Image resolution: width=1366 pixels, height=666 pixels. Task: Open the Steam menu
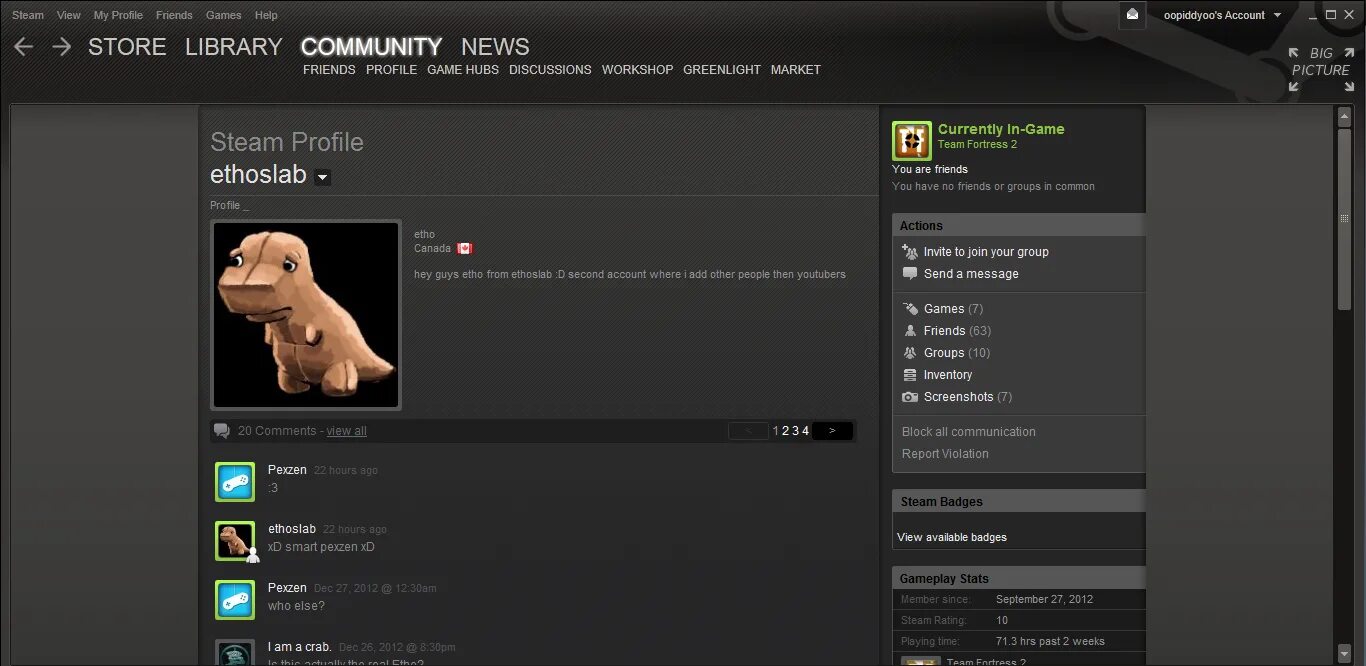28,15
